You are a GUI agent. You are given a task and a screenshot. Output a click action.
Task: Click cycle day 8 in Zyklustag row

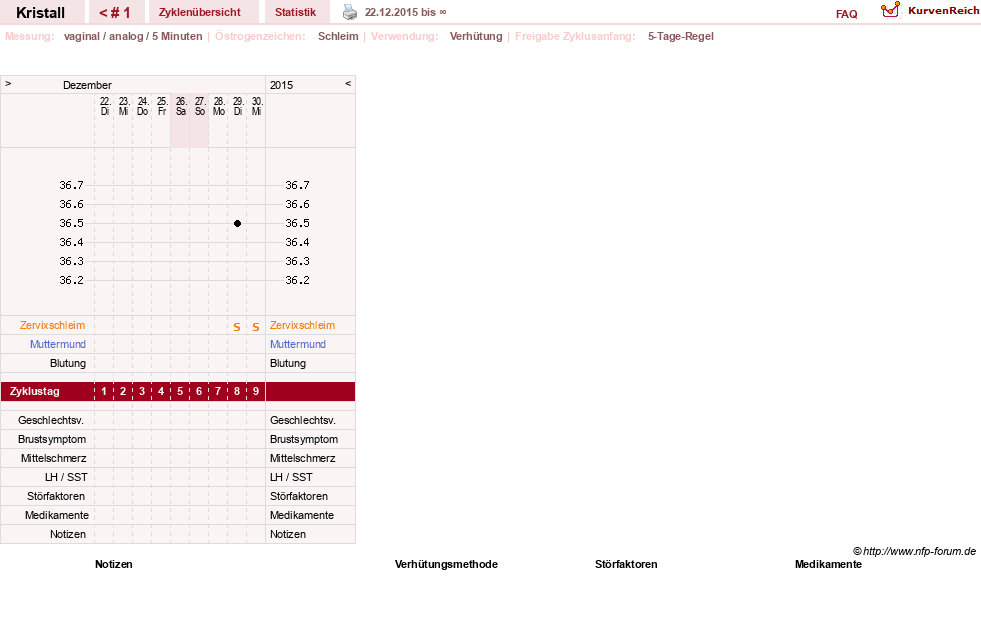click(x=236, y=392)
